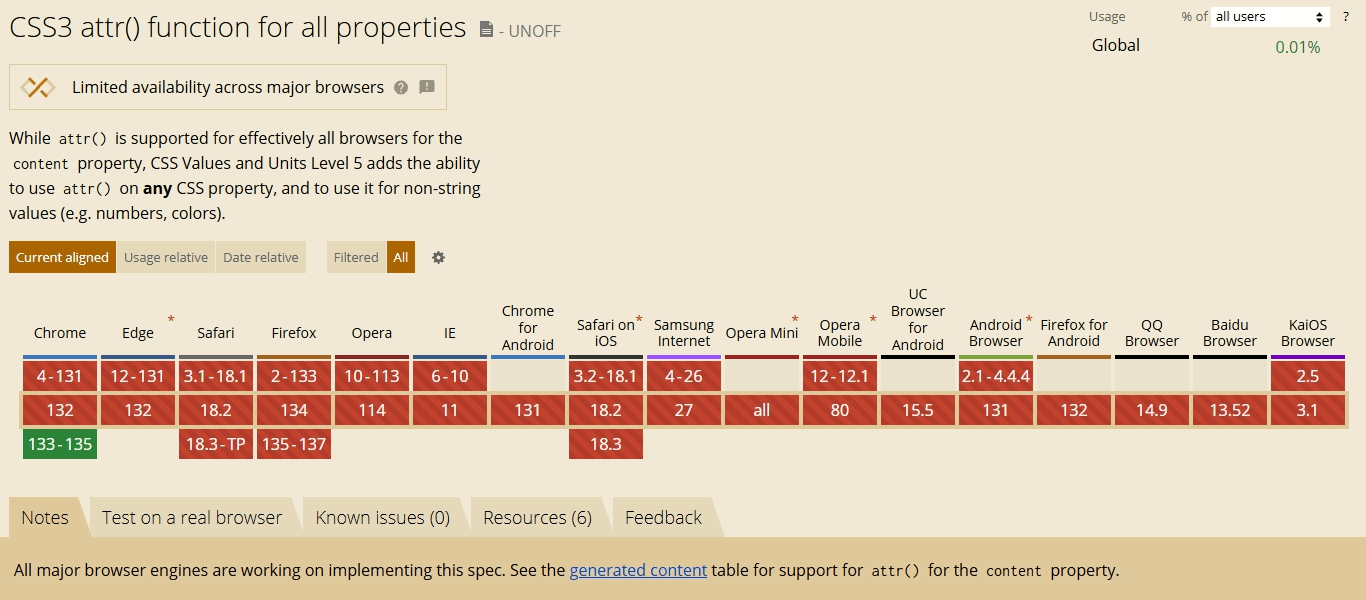Click the question mark beside usage dropdown
This screenshot has width=1366, height=600.
[x=1346, y=17]
